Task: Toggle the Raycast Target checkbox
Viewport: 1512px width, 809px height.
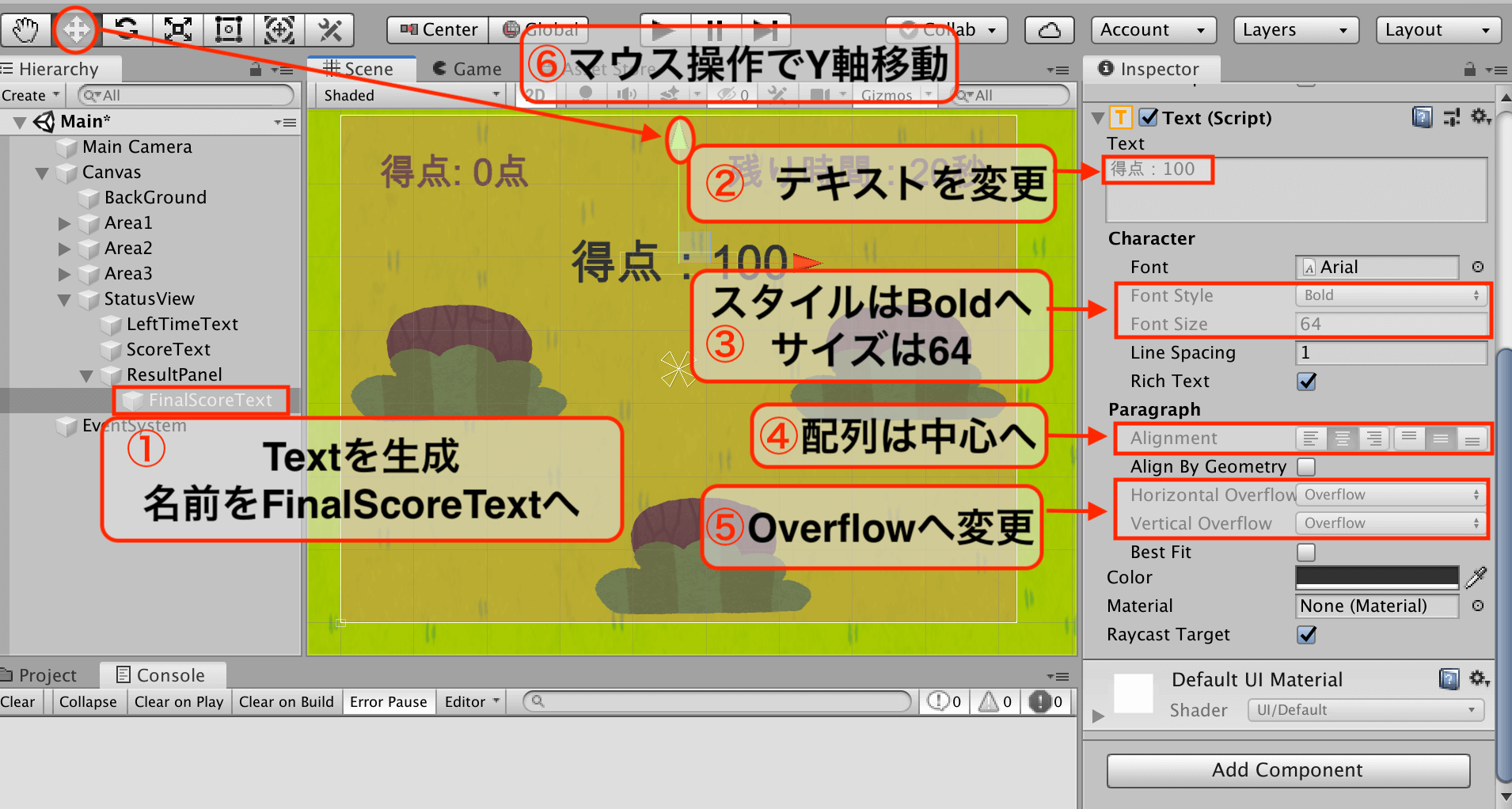Action: pyautogui.click(x=1307, y=635)
